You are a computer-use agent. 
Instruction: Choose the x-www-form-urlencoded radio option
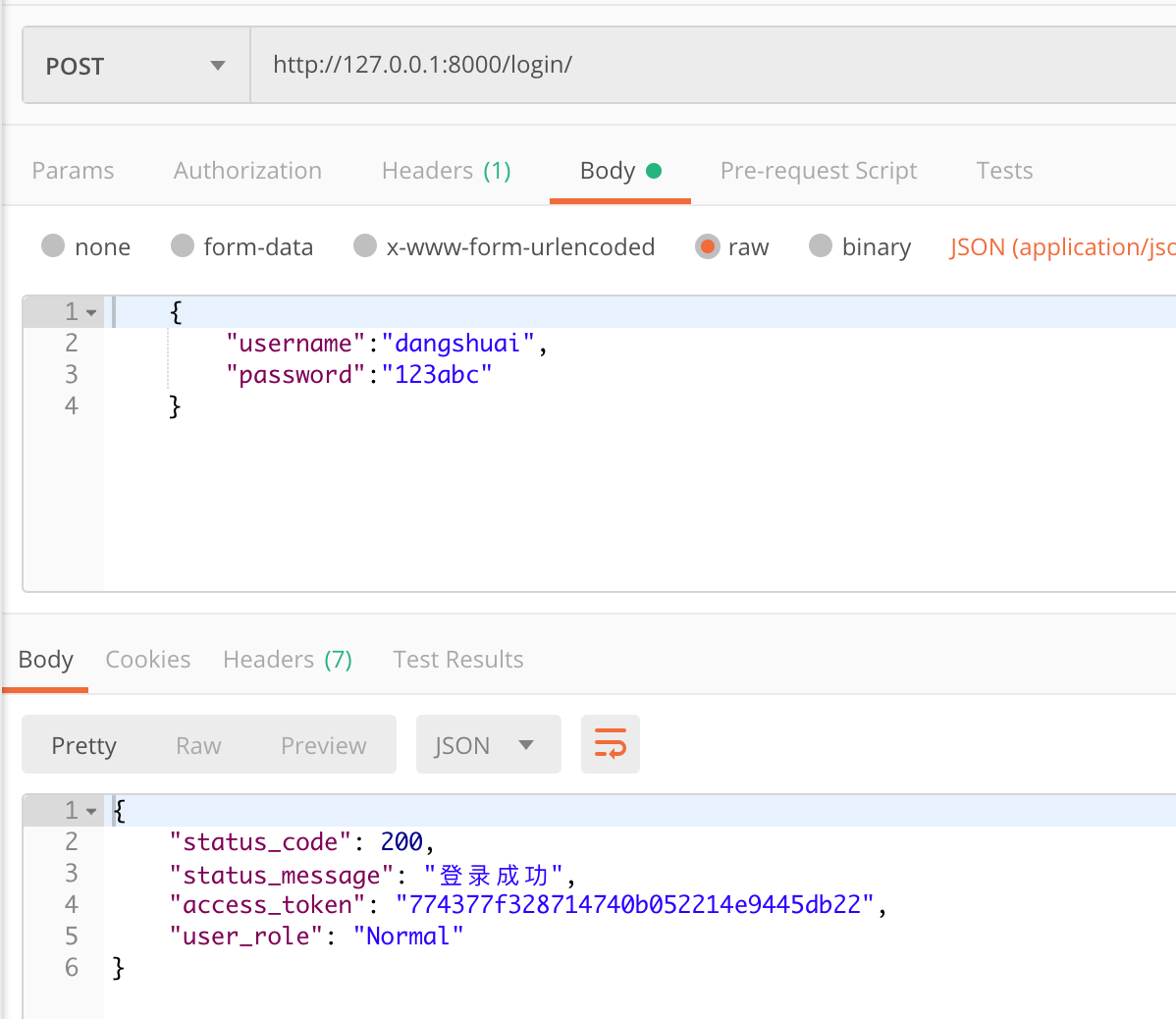365,246
